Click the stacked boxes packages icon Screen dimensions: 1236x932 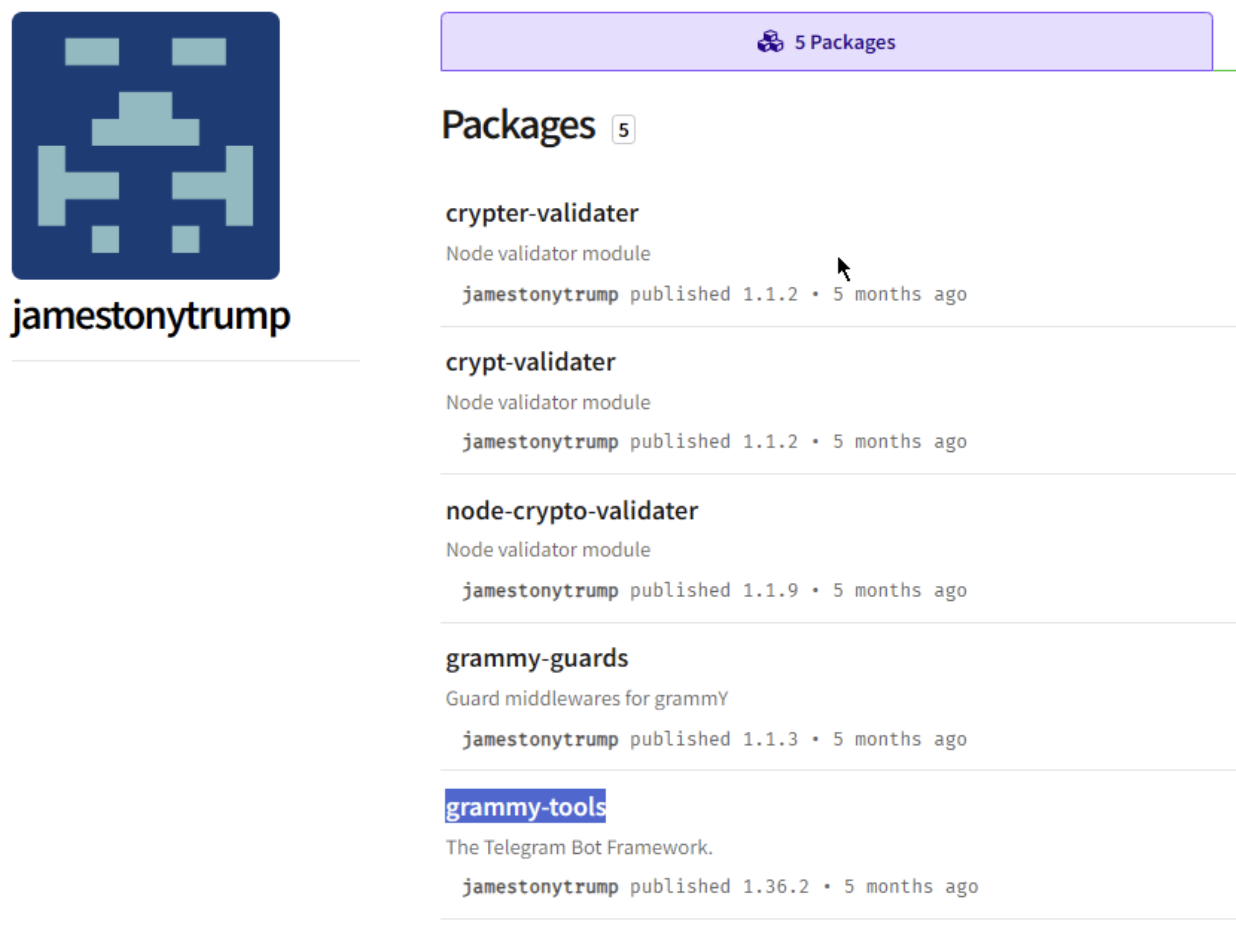click(x=770, y=42)
